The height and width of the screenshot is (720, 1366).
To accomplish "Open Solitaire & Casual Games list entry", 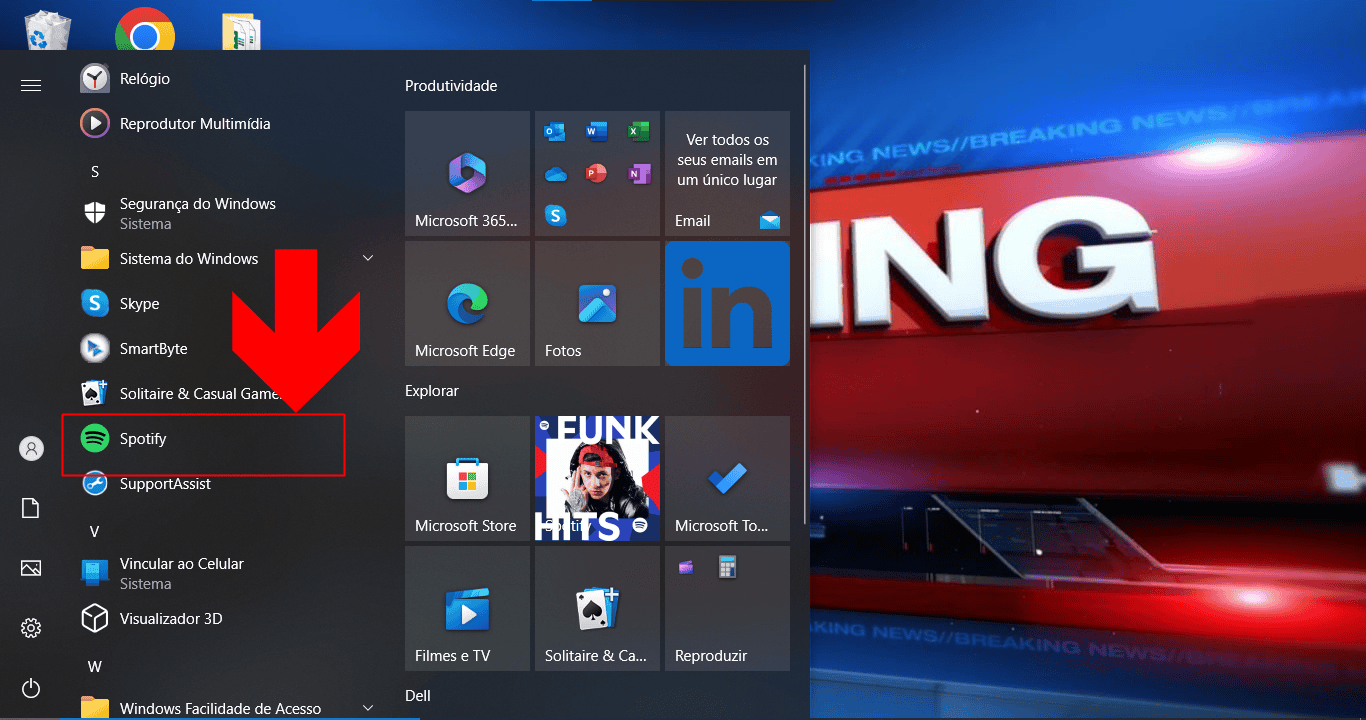I will 226,394.
